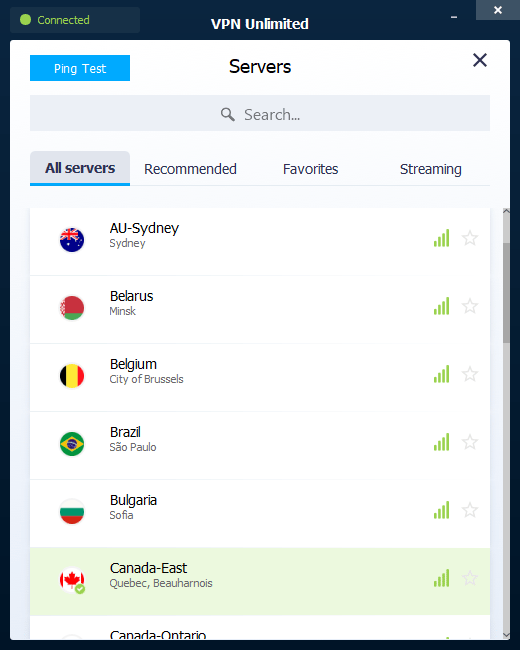Click the 'Sofia' city label
This screenshot has width=520, height=650.
click(x=121, y=515)
